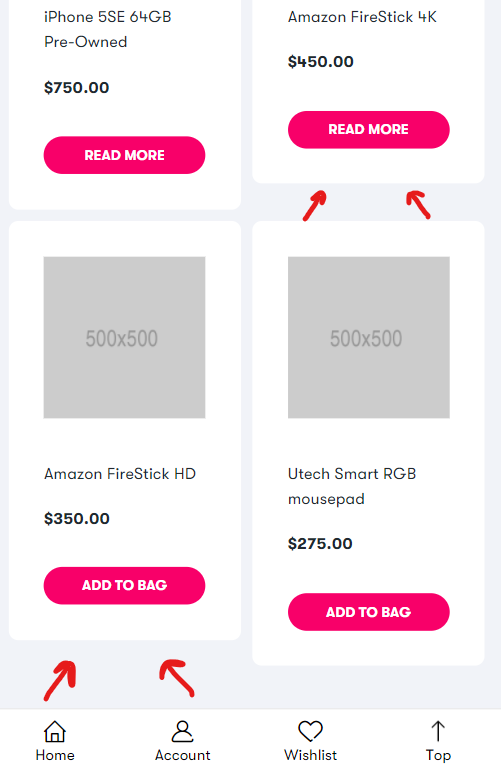The image size is (501, 772).
Task: Click the $275.00 price text
Action: [320, 544]
